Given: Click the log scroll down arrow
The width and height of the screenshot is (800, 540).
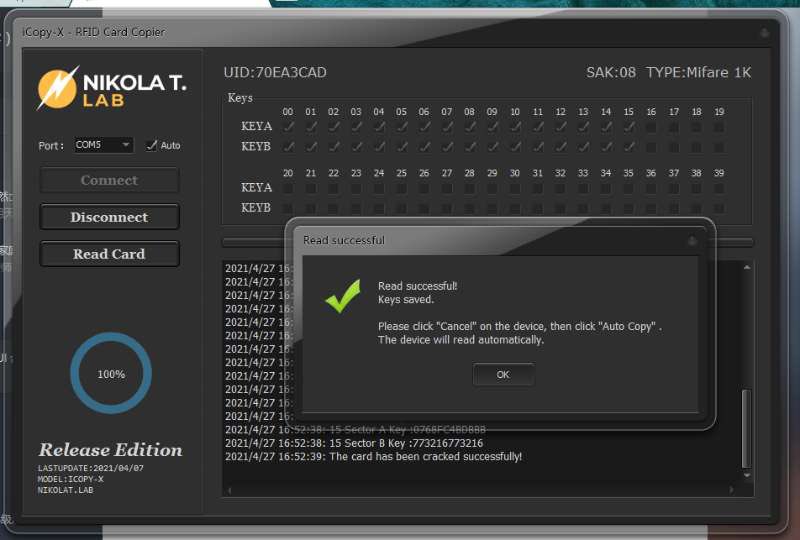Looking at the screenshot, I should point(747,475).
